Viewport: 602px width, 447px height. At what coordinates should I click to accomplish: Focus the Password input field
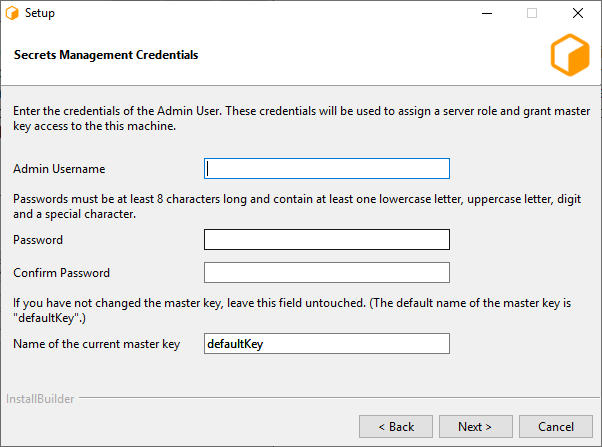(327, 240)
